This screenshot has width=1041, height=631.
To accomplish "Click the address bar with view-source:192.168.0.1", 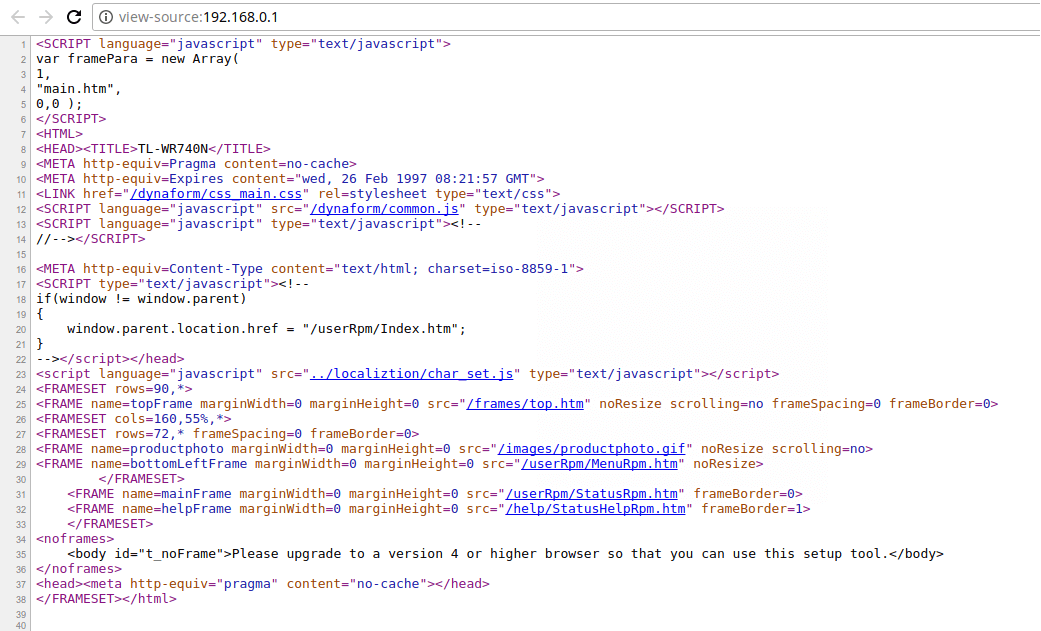I will tap(568, 17).
